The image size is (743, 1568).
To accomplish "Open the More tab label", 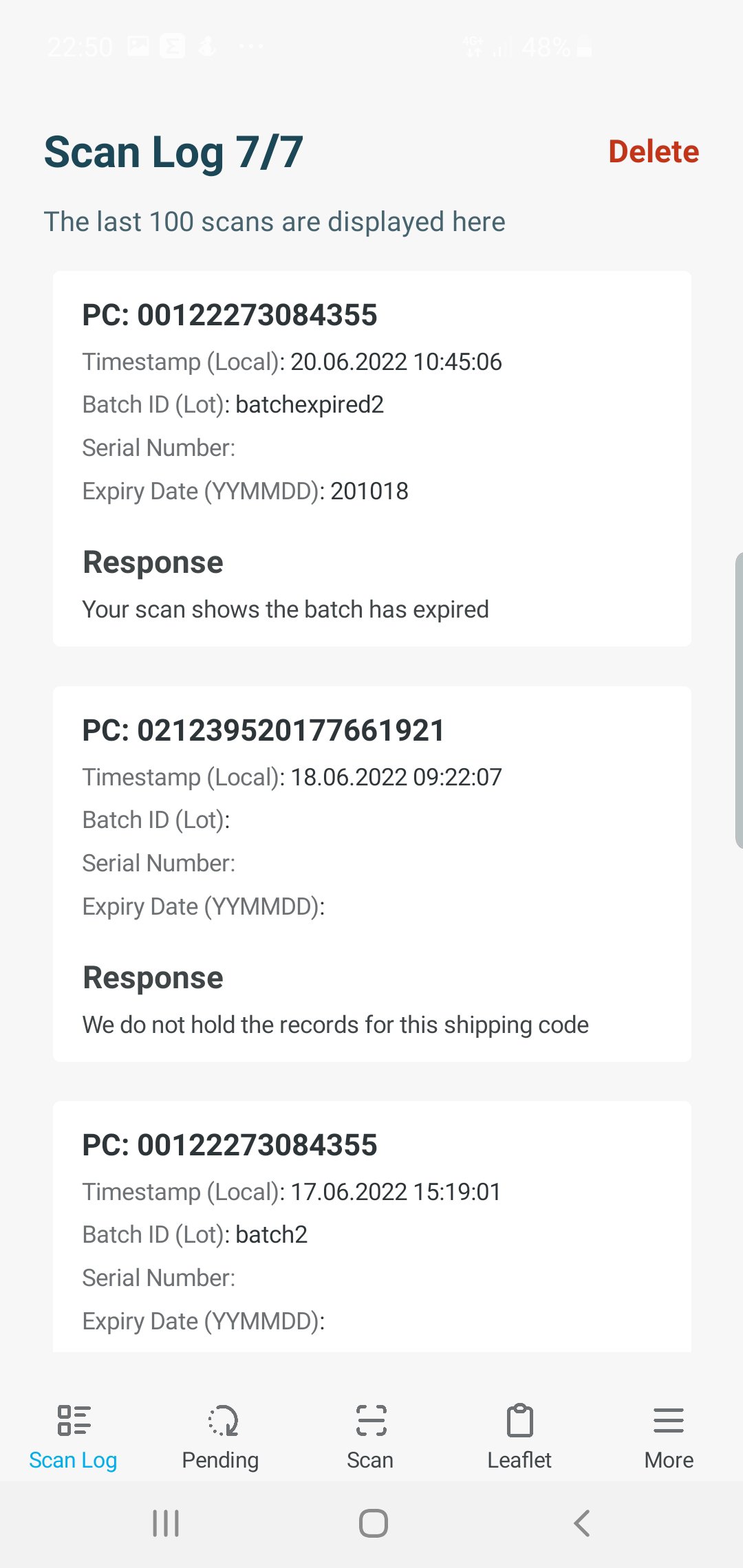I will pyautogui.click(x=669, y=1460).
